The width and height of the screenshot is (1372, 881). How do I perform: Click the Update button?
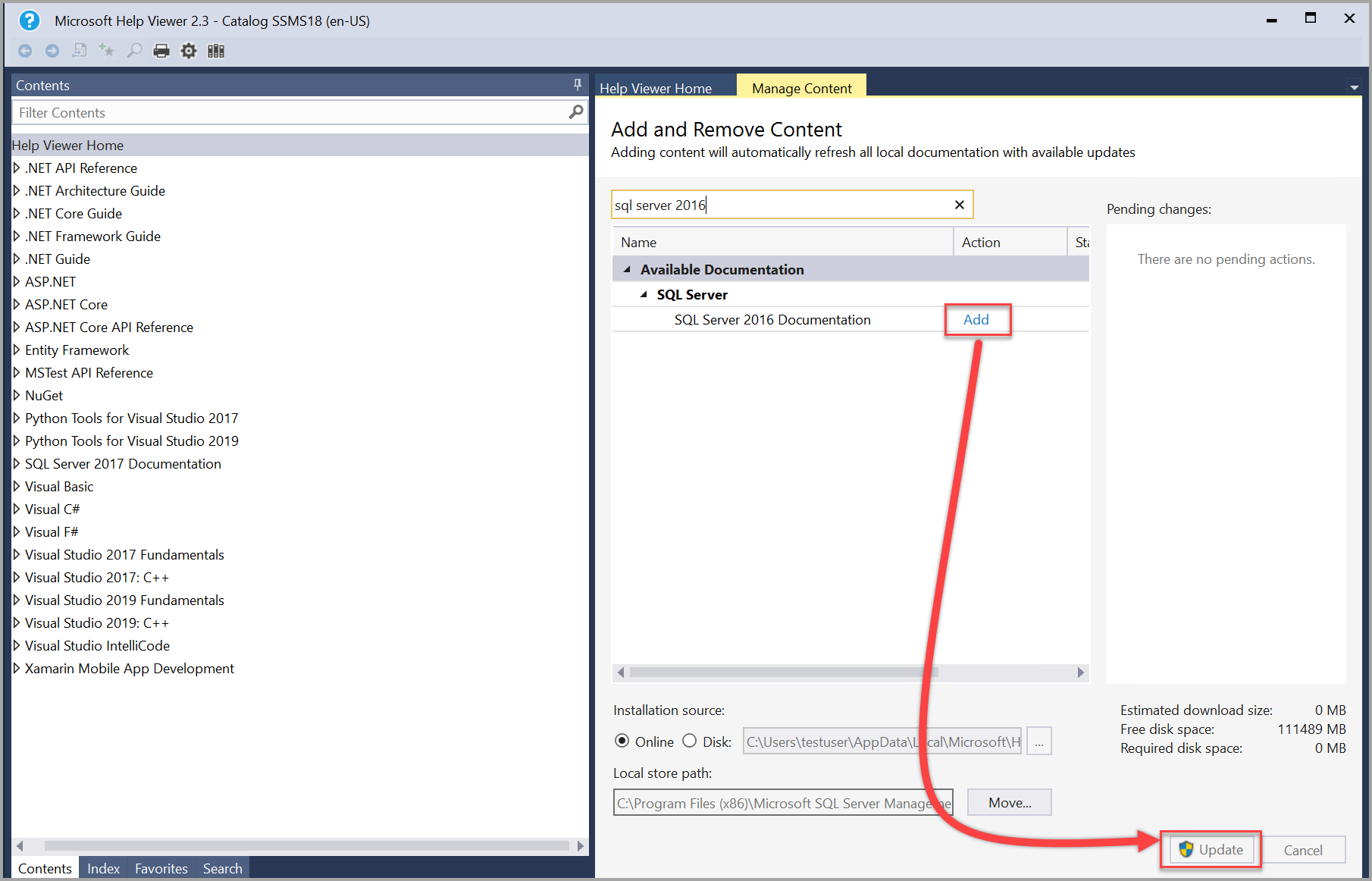1210,849
